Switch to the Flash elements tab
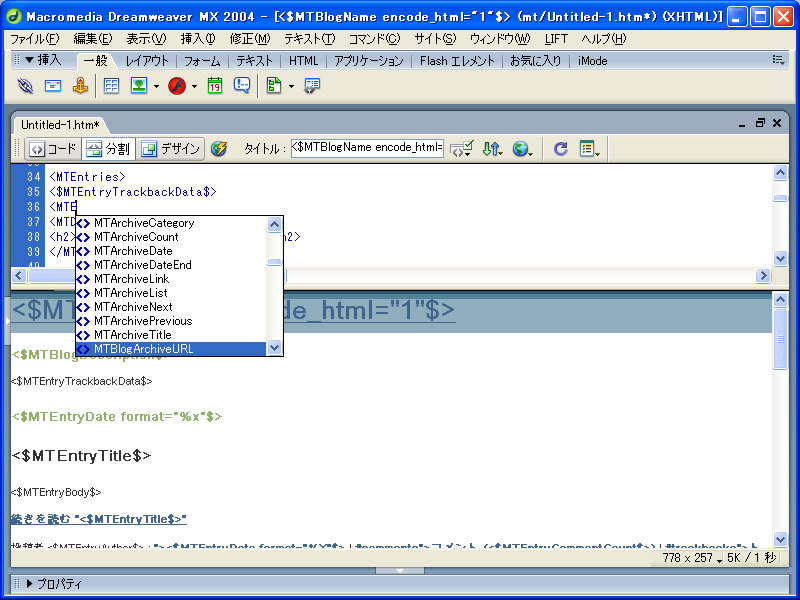 click(457, 61)
